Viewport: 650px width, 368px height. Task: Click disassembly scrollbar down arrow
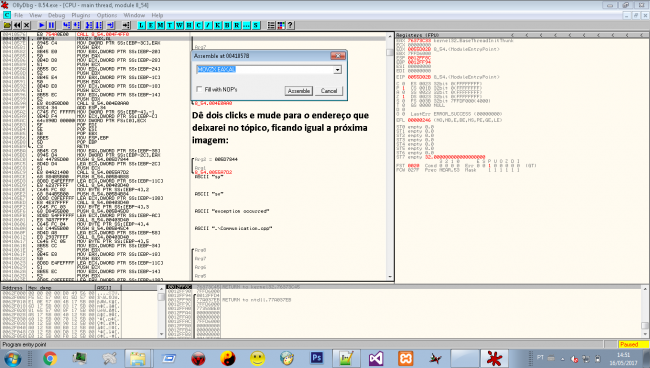[390, 277]
